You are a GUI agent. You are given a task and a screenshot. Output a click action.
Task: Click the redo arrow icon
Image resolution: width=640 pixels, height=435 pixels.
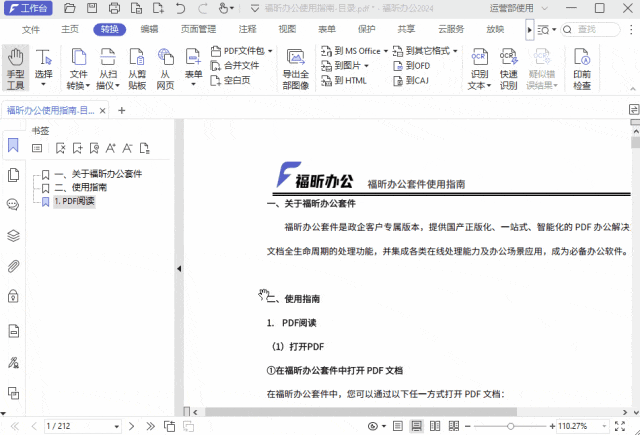pyautogui.click(x=202, y=8)
